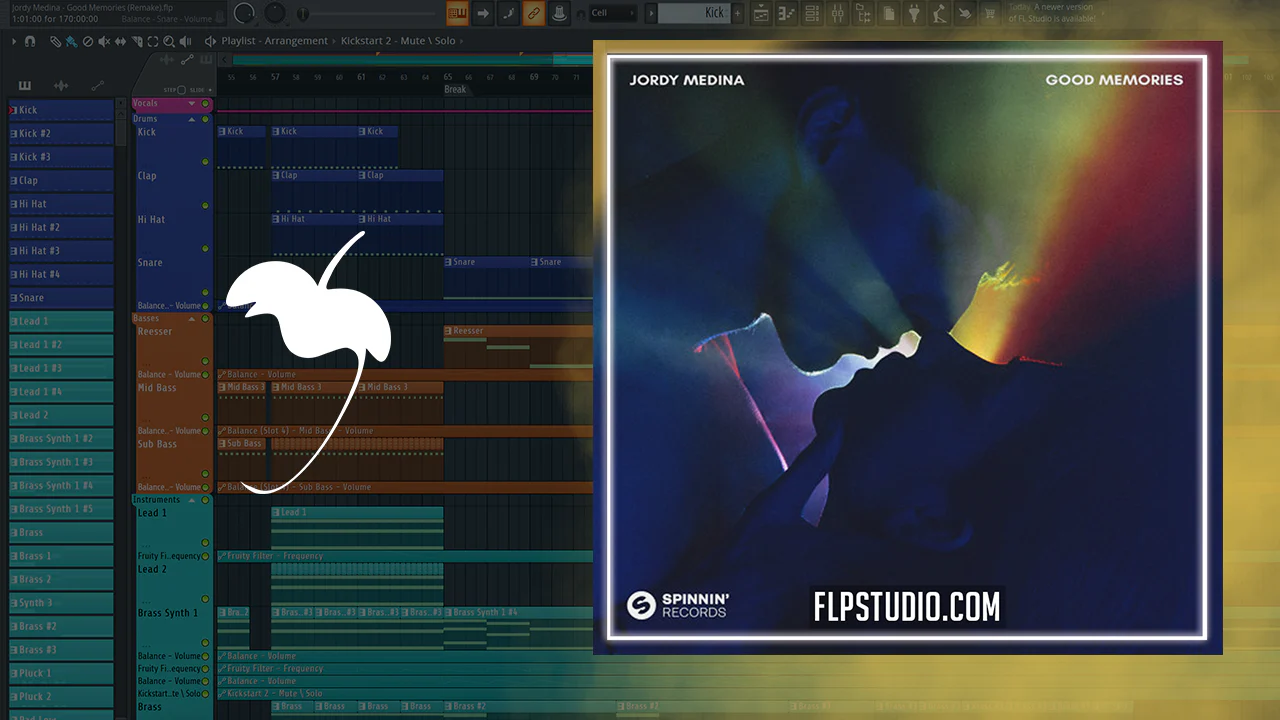Select the Zoom magnifier tool

(x=168, y=41)
